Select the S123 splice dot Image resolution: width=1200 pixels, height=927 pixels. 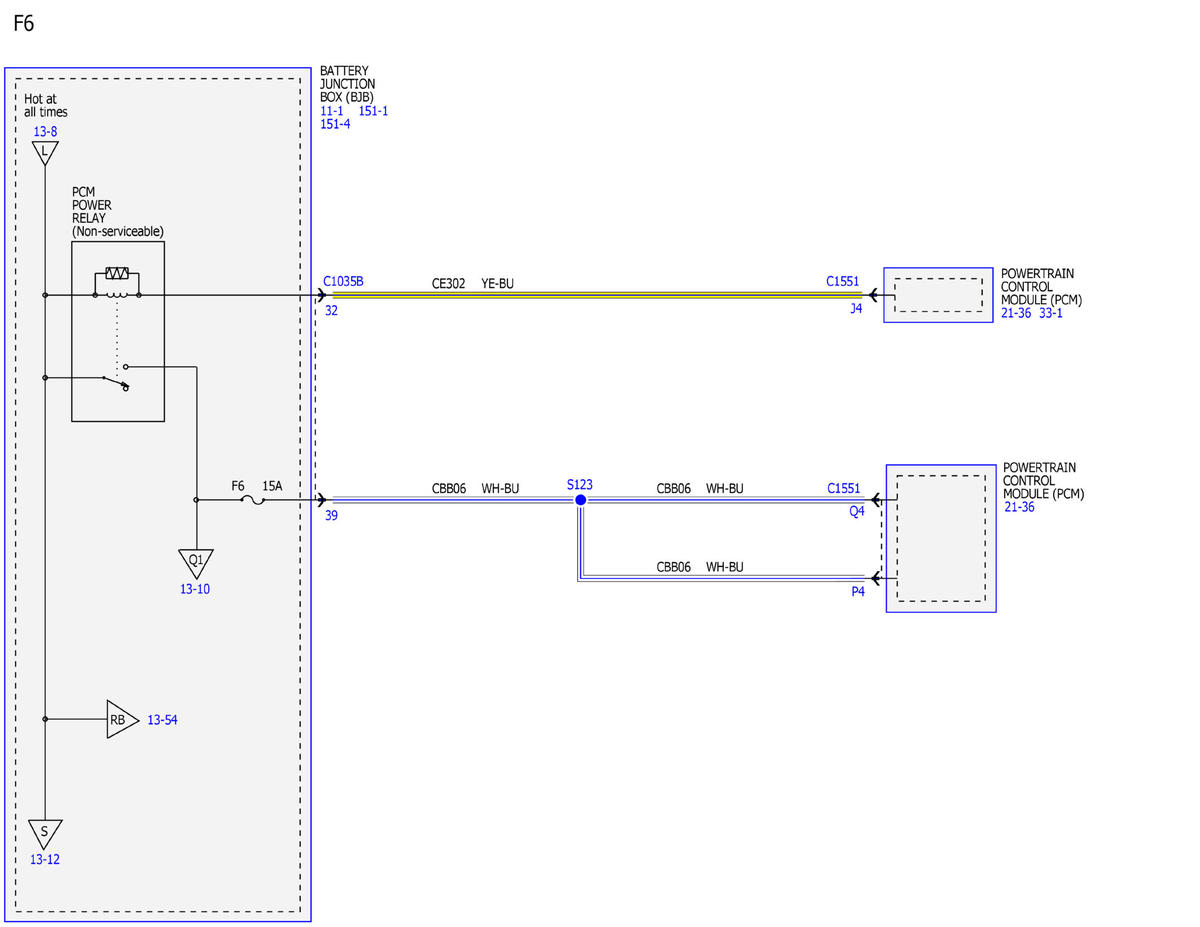tap(580, 499)
